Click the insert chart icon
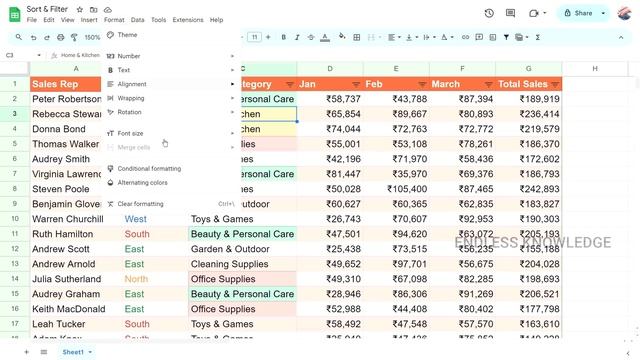Viewport: 640px width, 360px height. (x=493, y=37)
